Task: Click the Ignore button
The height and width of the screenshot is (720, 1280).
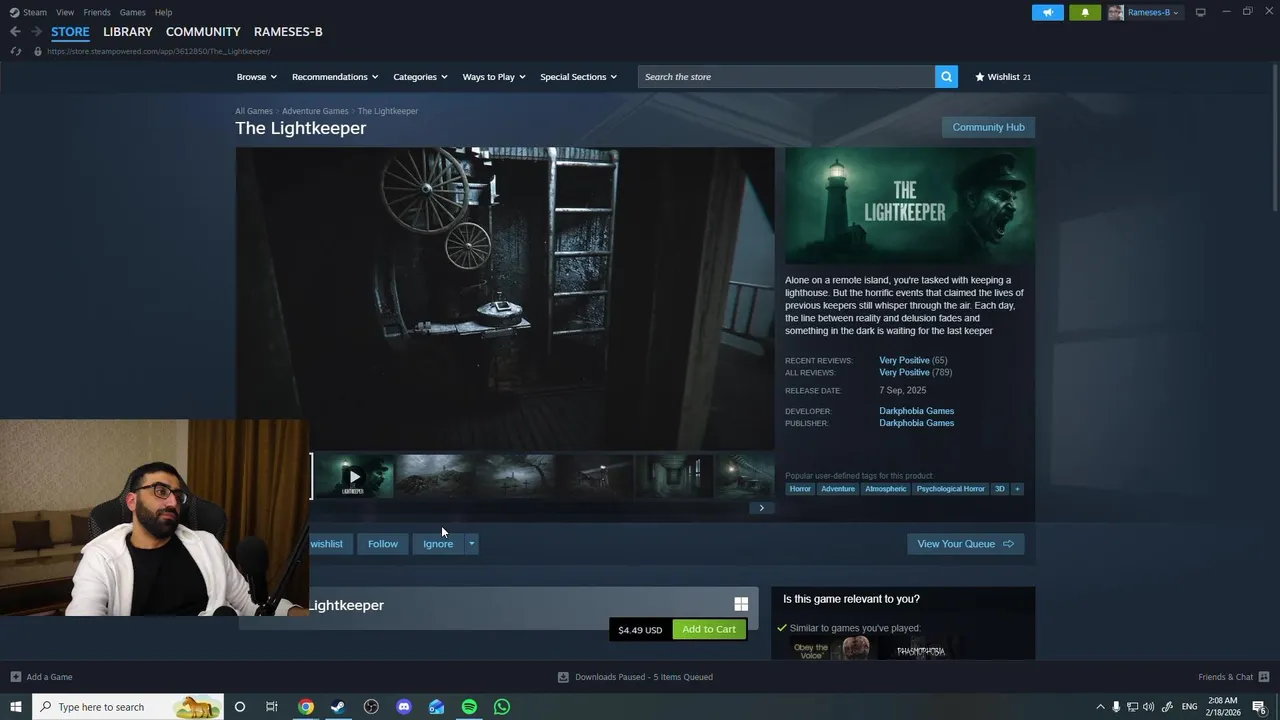Action: 438,544
